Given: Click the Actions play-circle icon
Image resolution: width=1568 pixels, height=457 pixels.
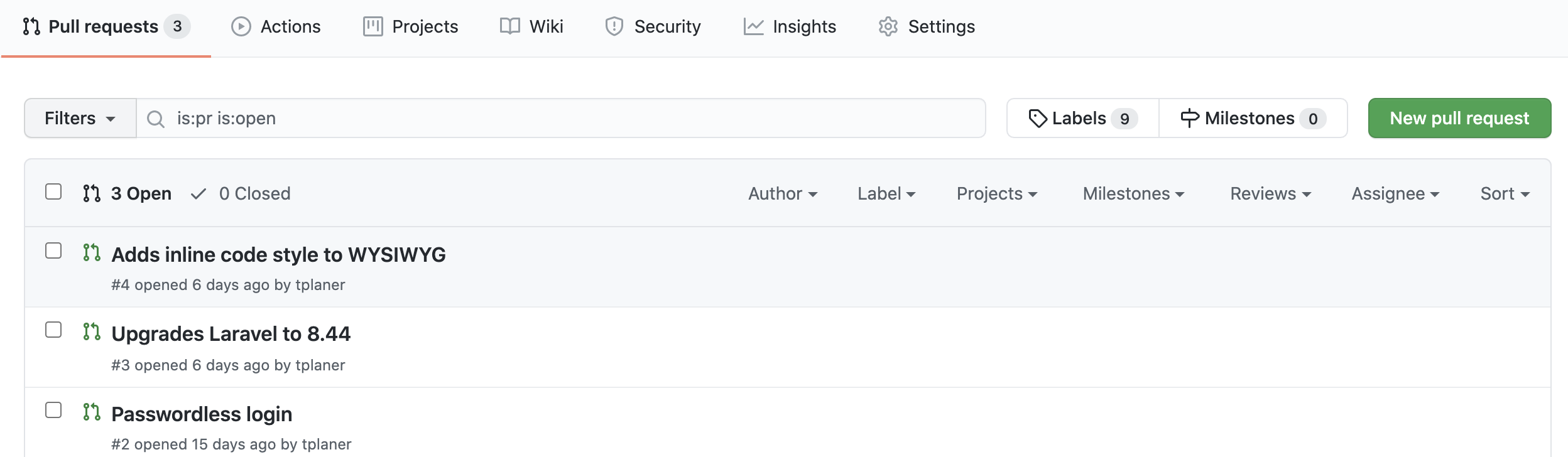Looking at the screenshot, I should pos(241,26).
